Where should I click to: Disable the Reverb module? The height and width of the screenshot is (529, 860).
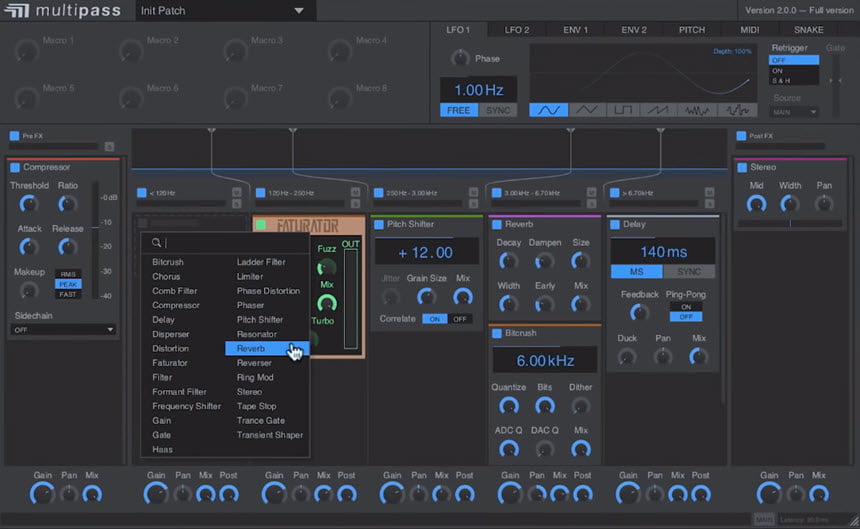[x=497, y=224]
